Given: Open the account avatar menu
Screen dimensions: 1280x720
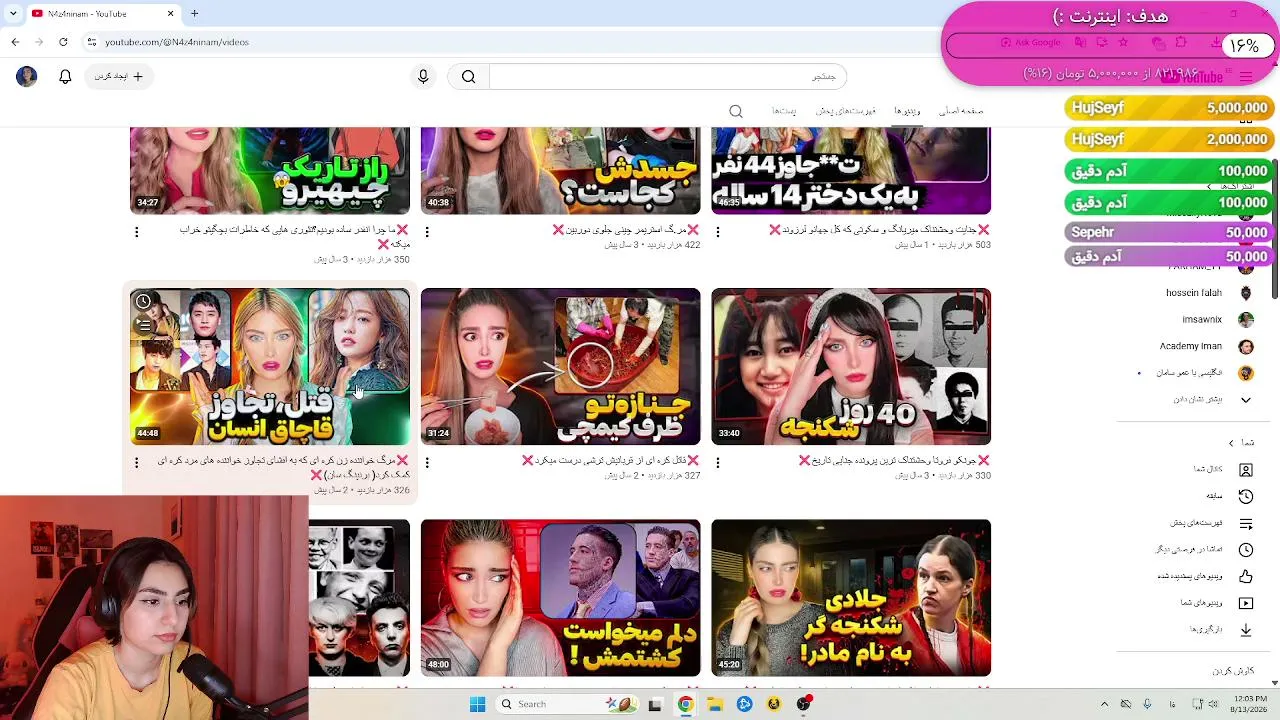Looking at the screenshot, I should coord(27,77).
